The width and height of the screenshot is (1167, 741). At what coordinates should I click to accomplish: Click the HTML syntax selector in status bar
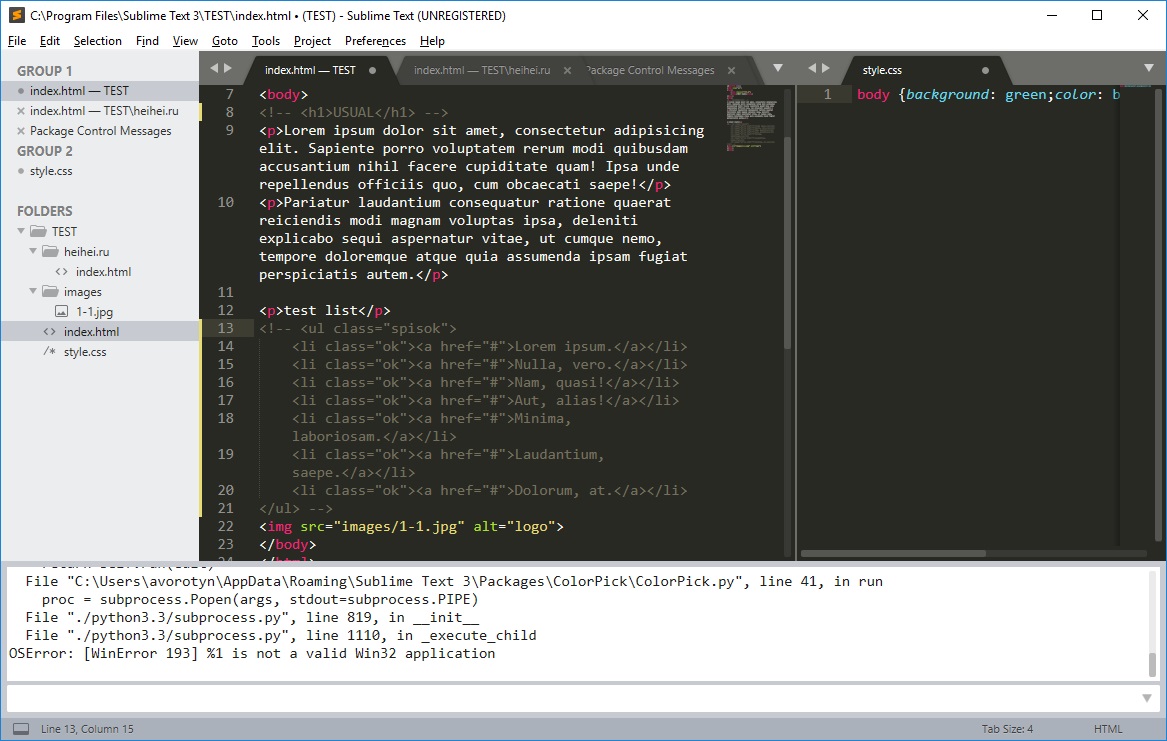[1108, 729]
